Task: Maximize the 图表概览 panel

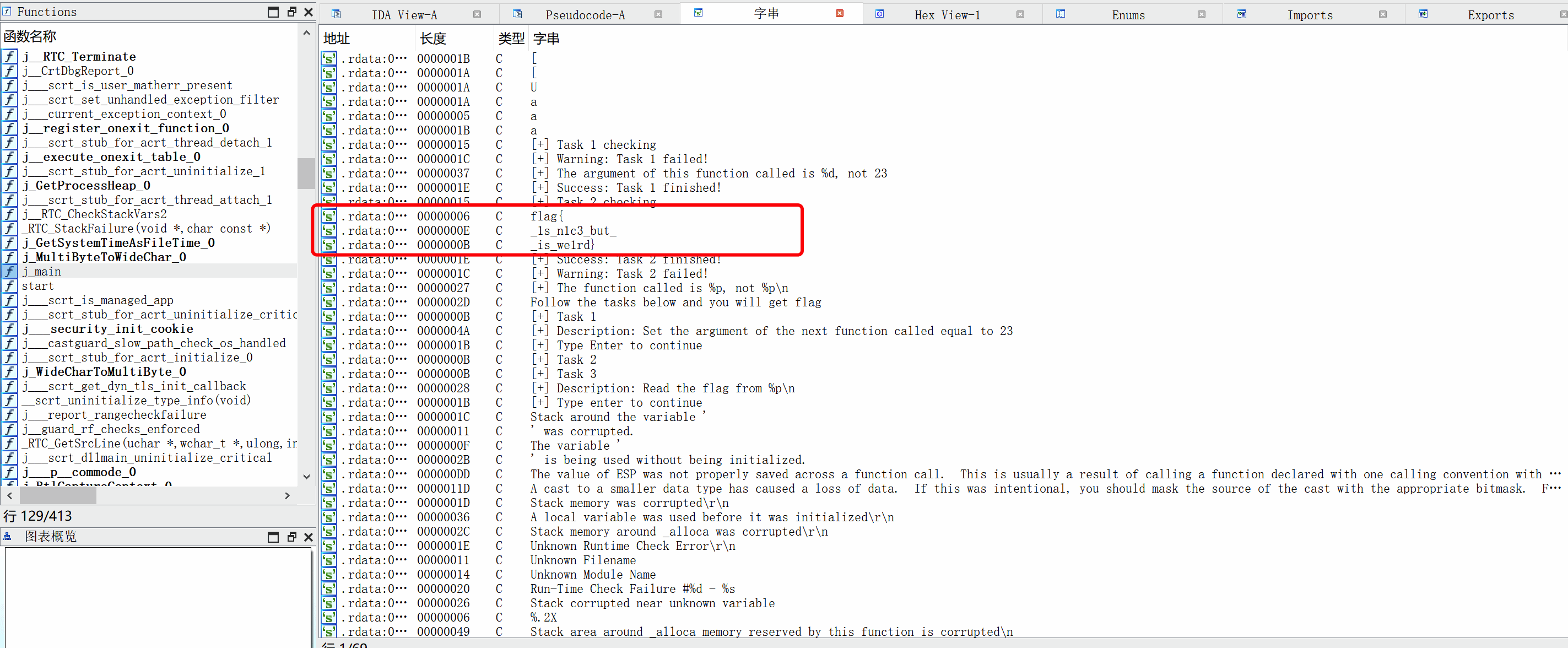Action: point(273,537)
